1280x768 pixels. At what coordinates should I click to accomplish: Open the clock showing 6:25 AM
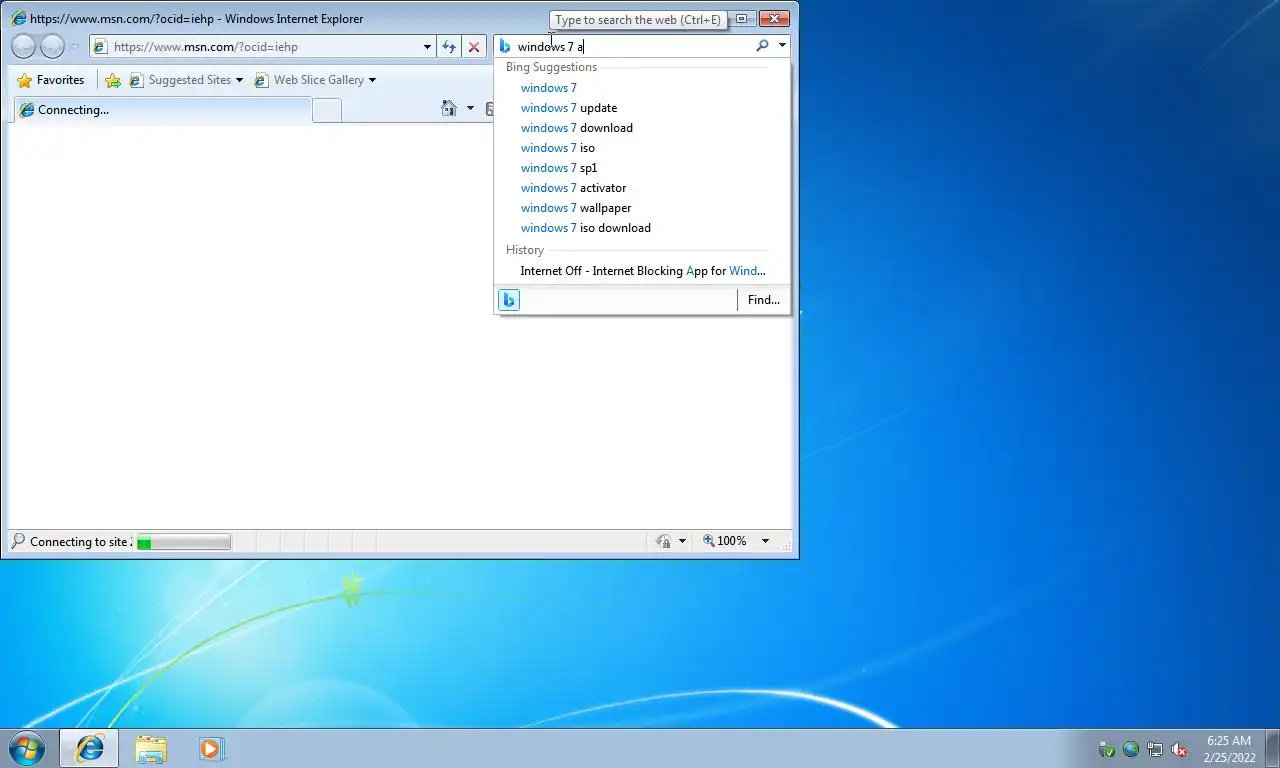(1229, 749)
